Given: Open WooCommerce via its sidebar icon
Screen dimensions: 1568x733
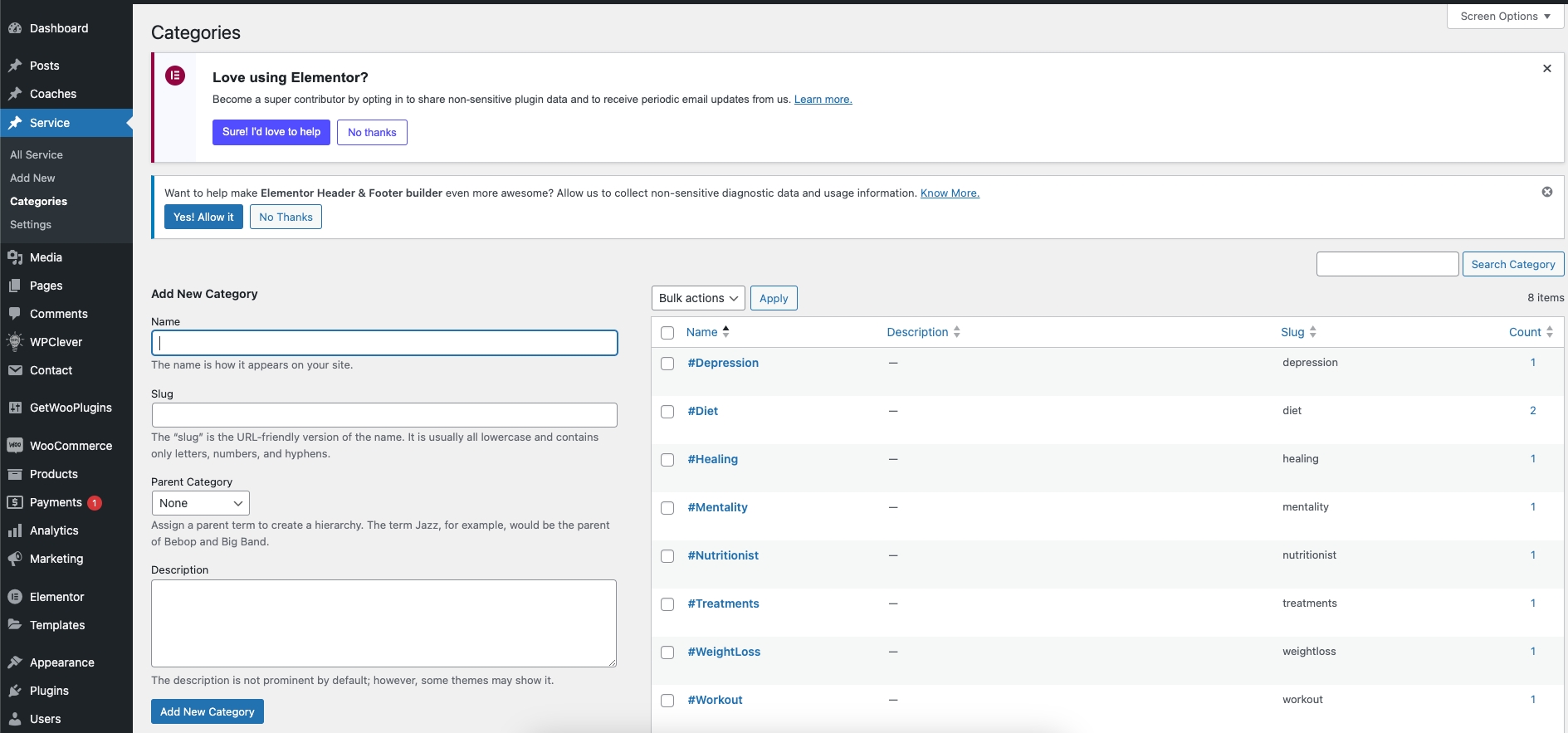Looking at the screenshot, I should click(15, 446).
